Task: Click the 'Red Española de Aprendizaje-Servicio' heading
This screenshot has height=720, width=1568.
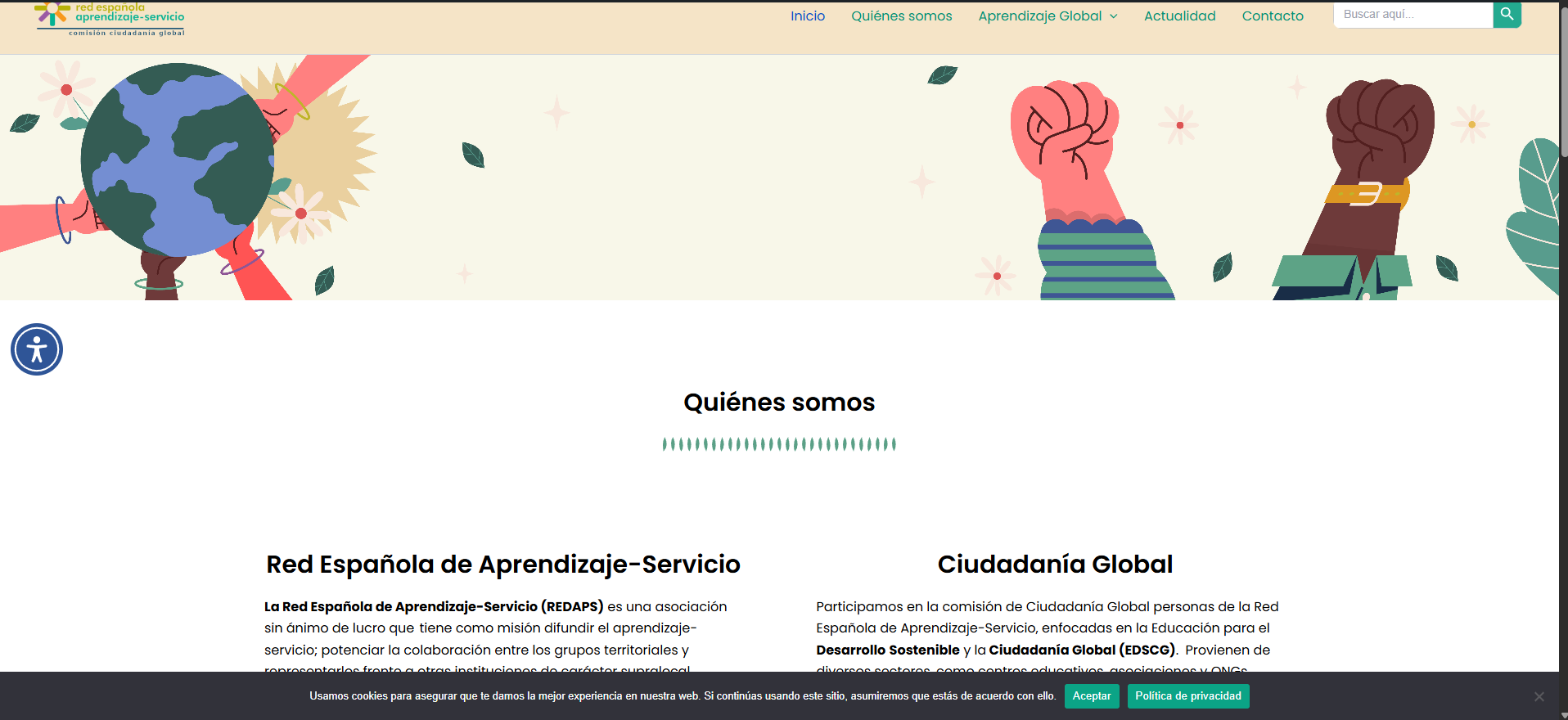Action: coord(502,564)
